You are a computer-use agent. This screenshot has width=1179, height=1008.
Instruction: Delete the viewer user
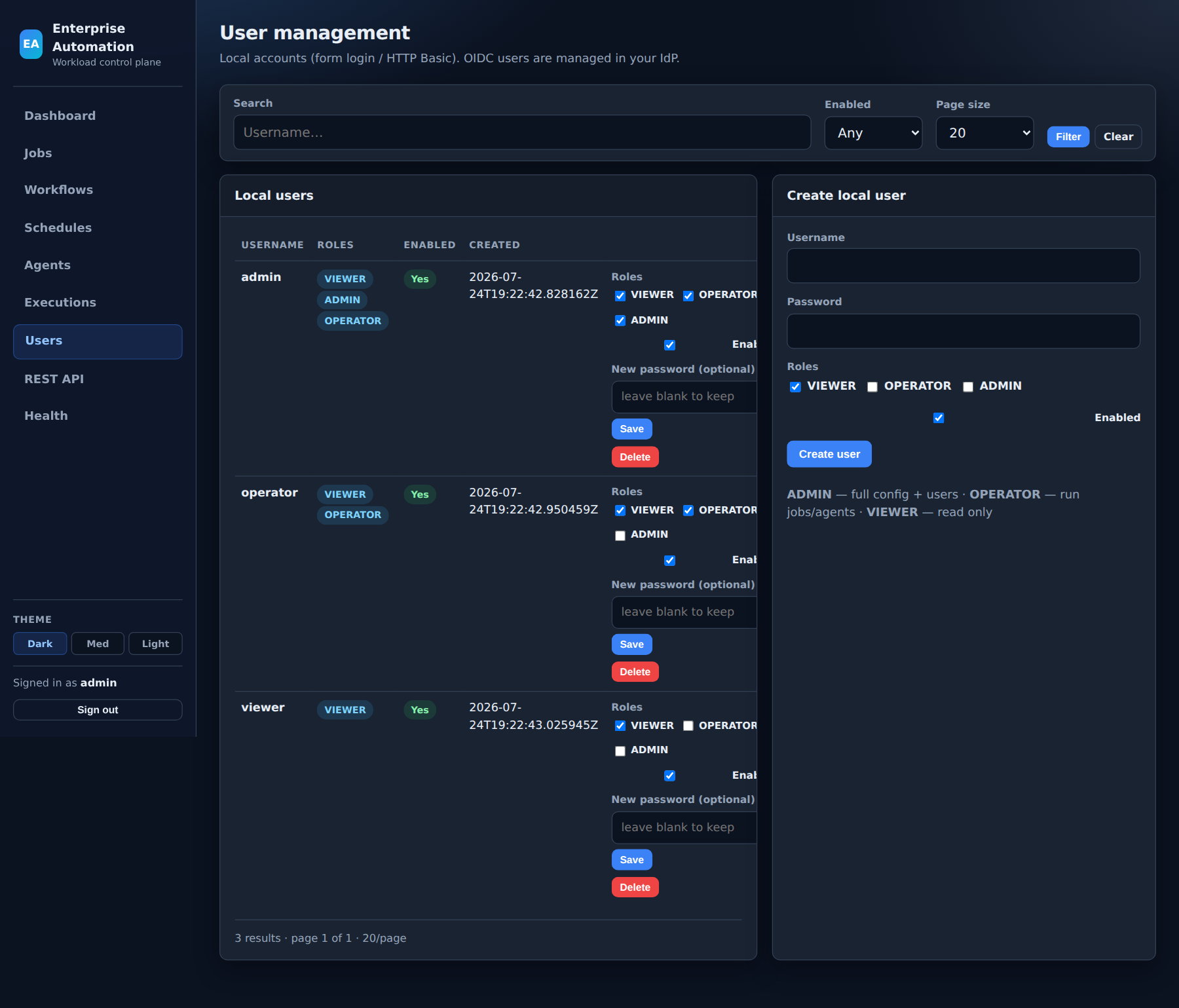click(635, 887)
